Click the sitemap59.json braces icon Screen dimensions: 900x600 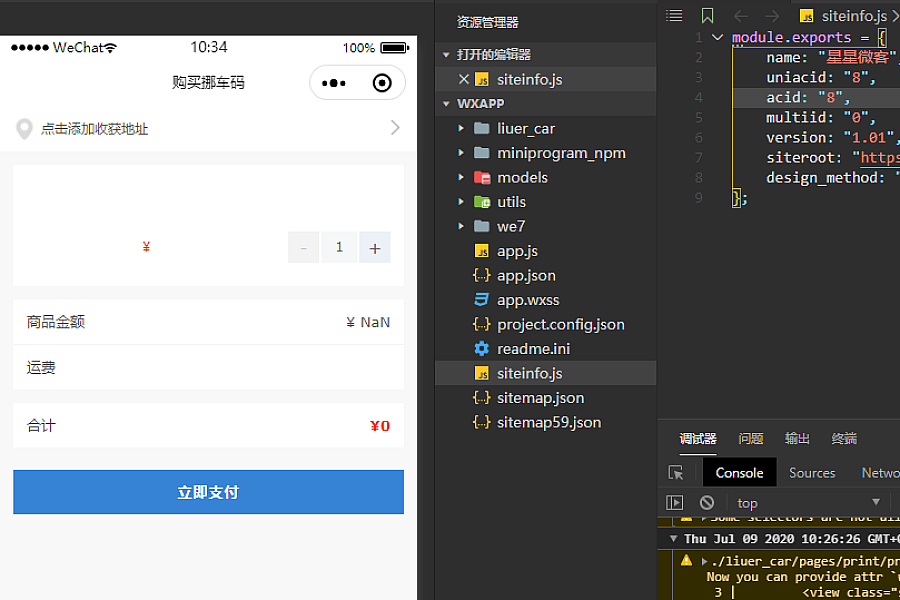click(x=482, y=423)
